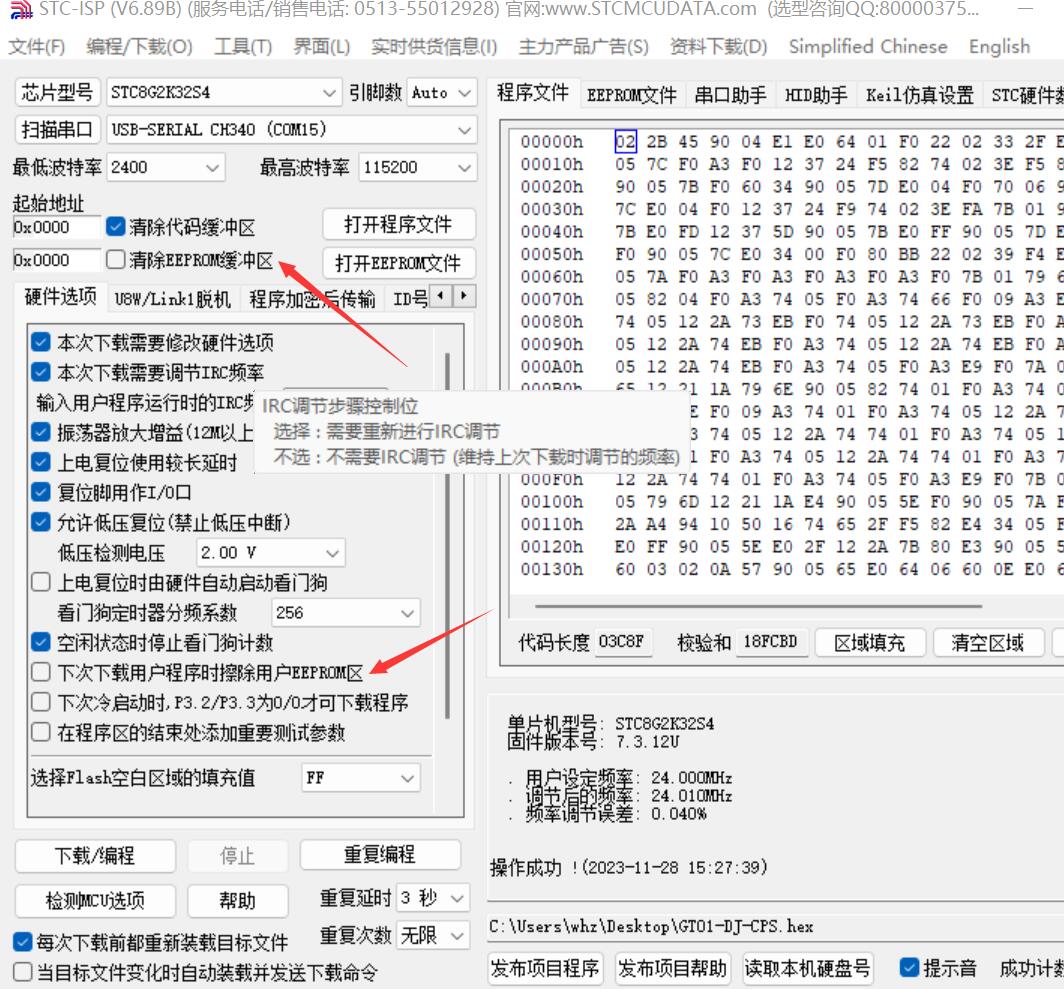
Task: Enable 上电复位时由硬件自动启动看门狗 checkbox
Action: tap(41, 582)
